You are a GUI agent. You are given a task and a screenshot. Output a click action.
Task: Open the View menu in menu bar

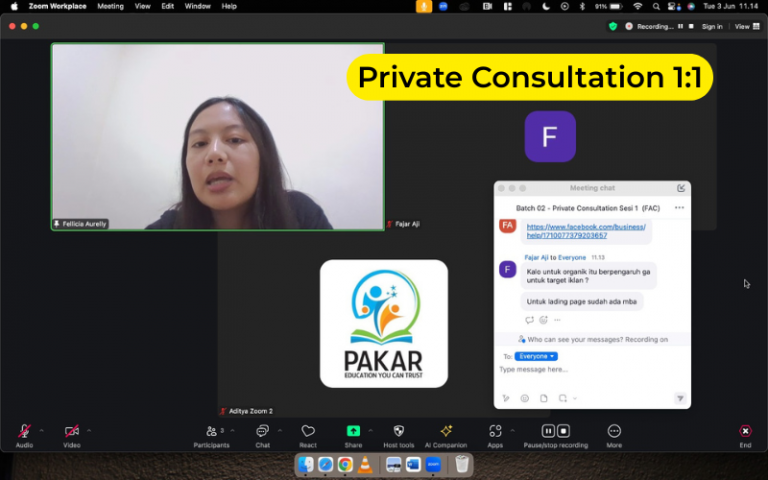[x=143, y=6]
